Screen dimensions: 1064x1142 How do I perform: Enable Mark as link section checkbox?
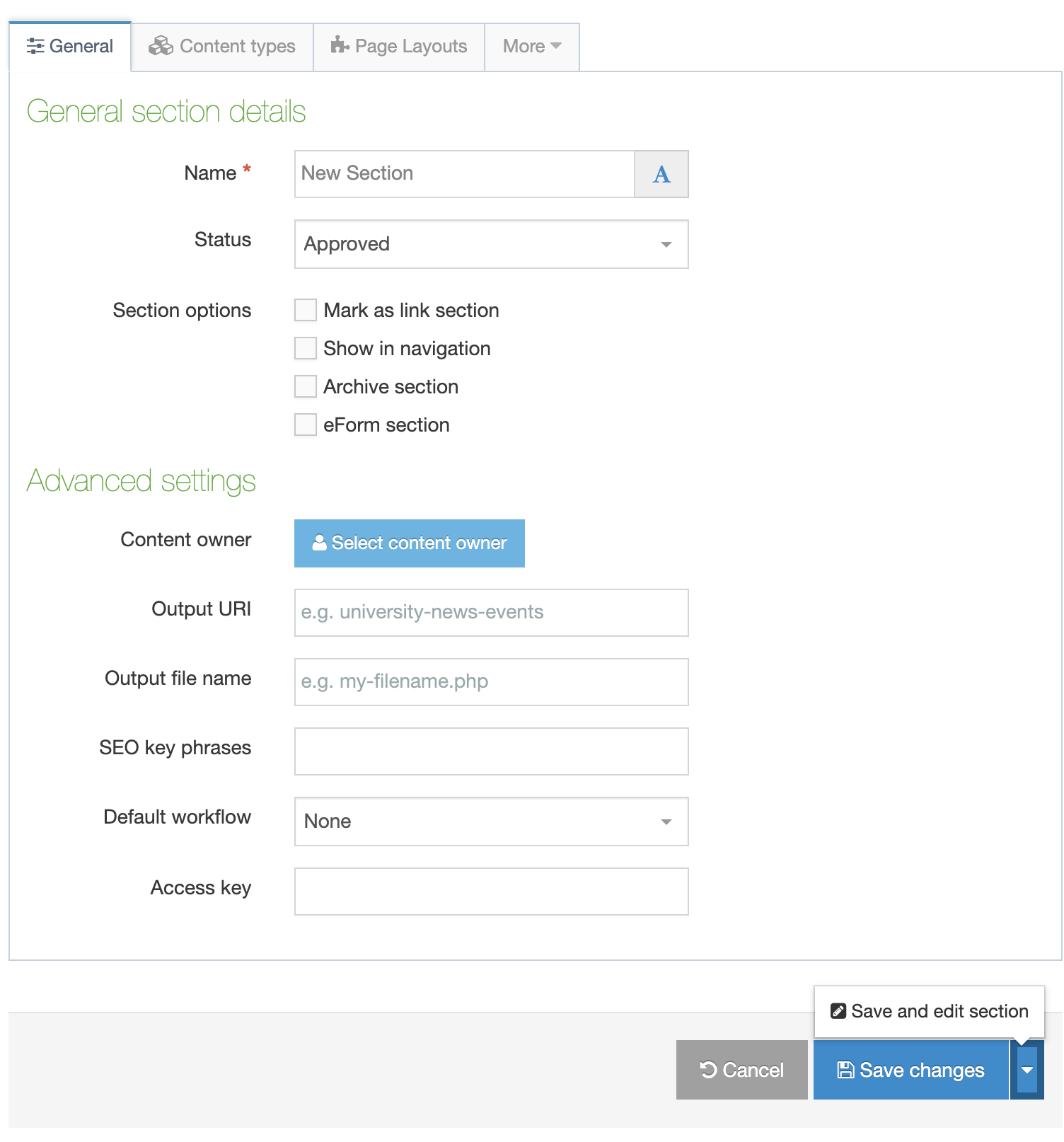coord(306,311)
